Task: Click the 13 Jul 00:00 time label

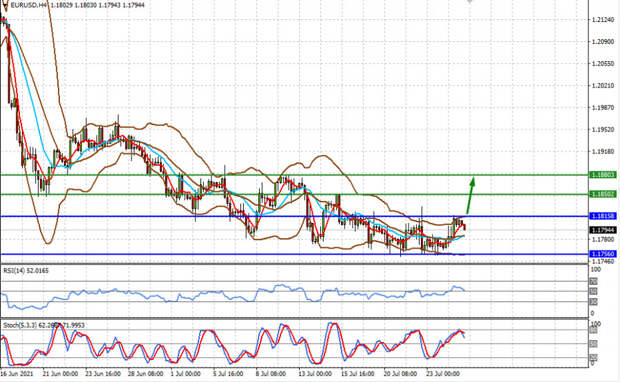Action: (x=315, y=374)
